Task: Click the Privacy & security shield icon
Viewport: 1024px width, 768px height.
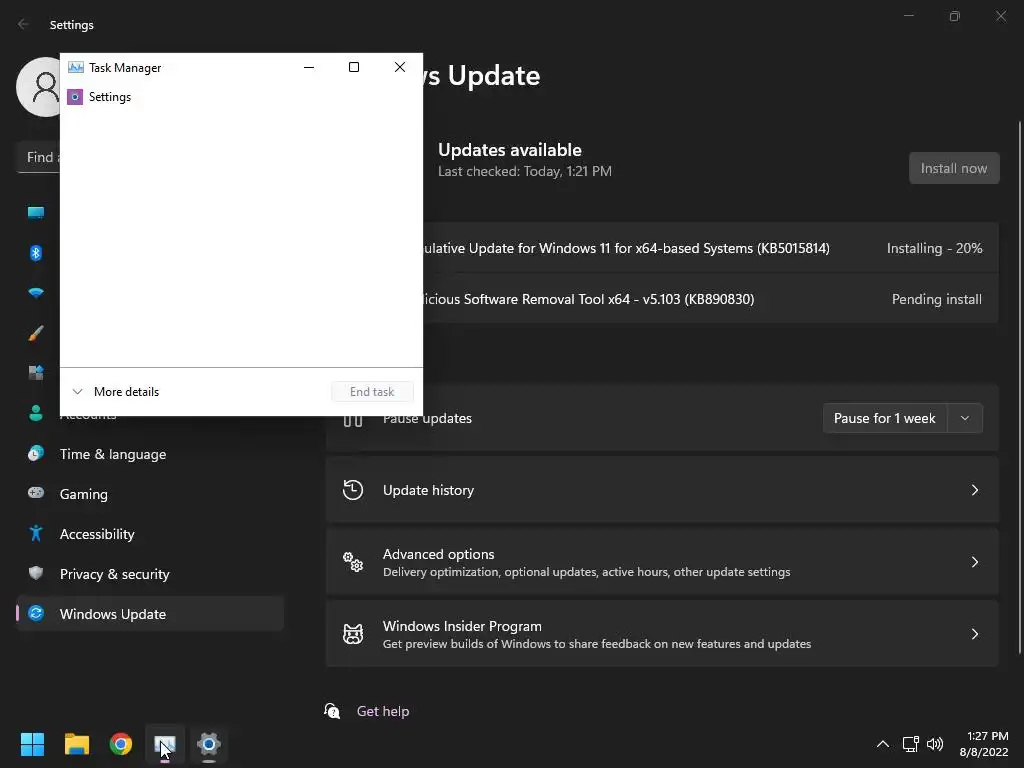Action: (x=36, y=573)
